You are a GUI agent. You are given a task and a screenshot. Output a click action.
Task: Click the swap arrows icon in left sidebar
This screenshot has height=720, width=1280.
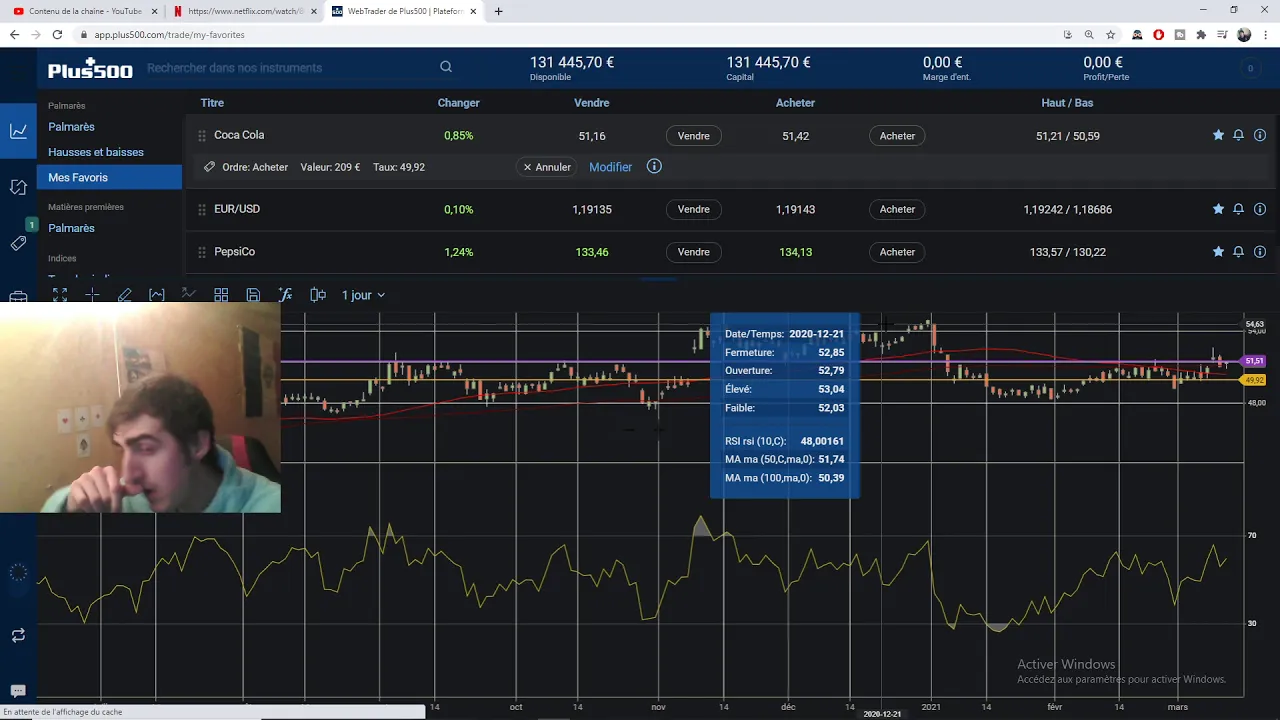[x=18, y=635]
